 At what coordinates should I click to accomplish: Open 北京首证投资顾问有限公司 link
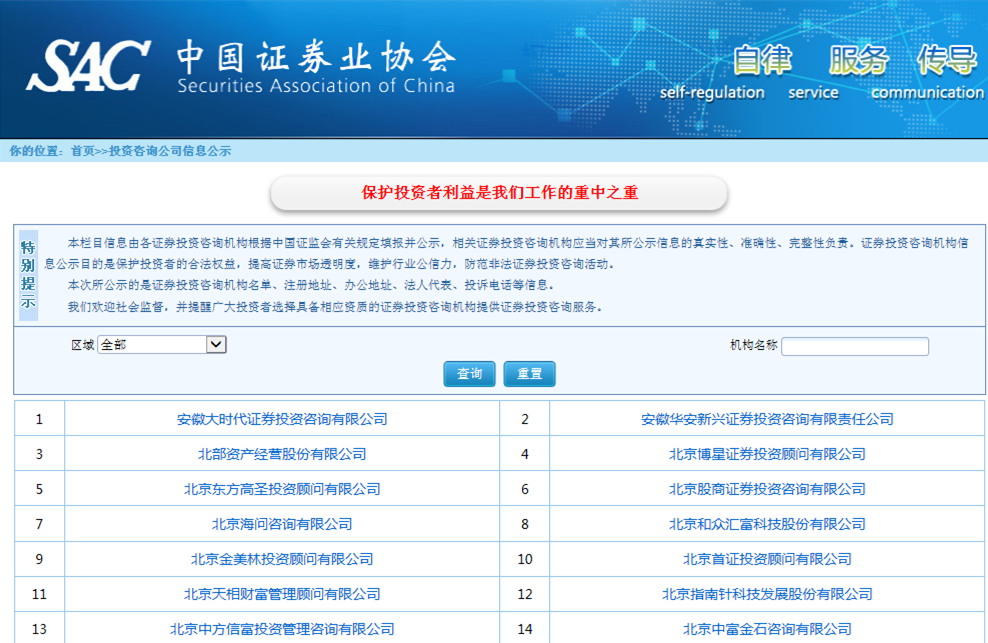[x=767, y=559]
